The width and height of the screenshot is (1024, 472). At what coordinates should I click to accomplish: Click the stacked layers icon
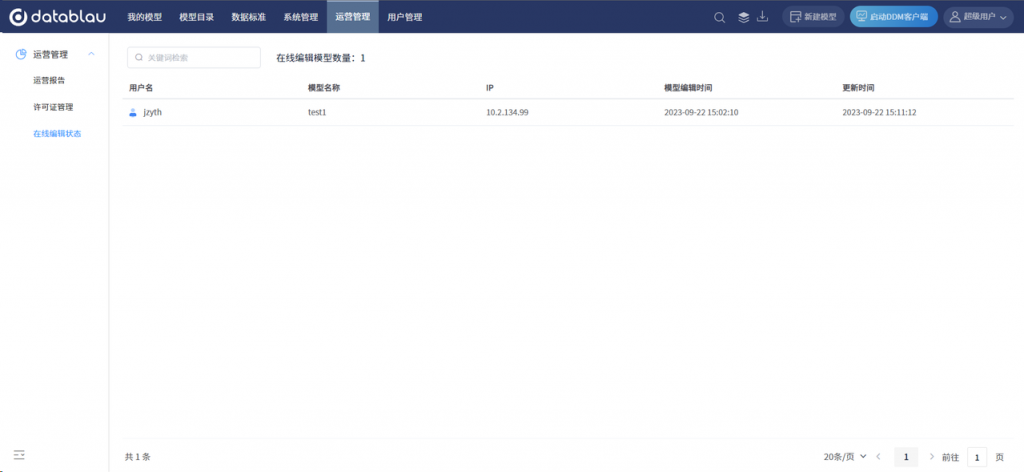pos(743,18)
